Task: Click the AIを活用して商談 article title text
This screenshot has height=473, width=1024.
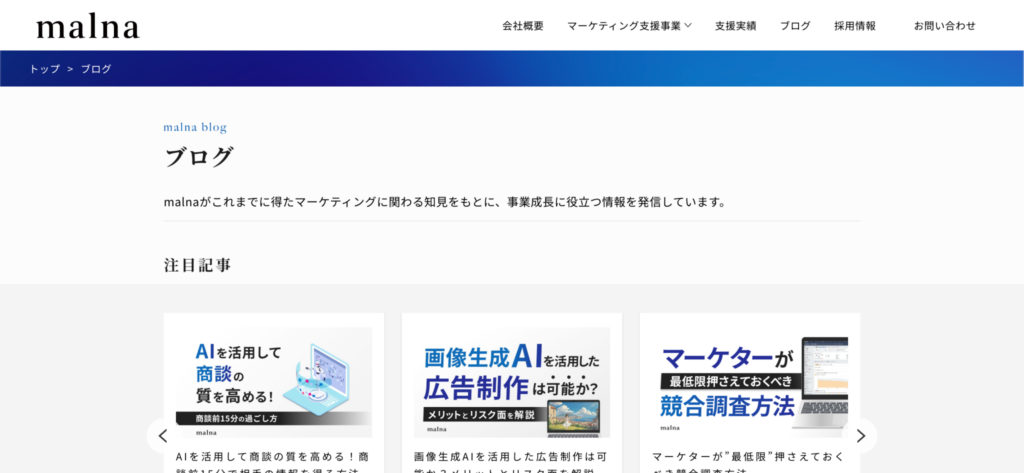Action: tap(273, 456)
